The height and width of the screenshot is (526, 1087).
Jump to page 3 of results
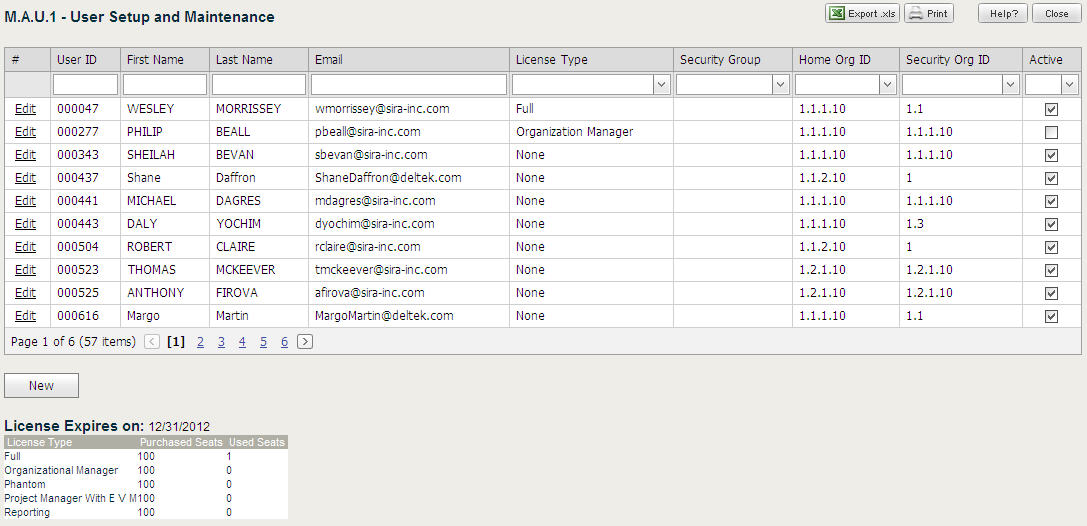pyautogui.click(x=221, y=342)
